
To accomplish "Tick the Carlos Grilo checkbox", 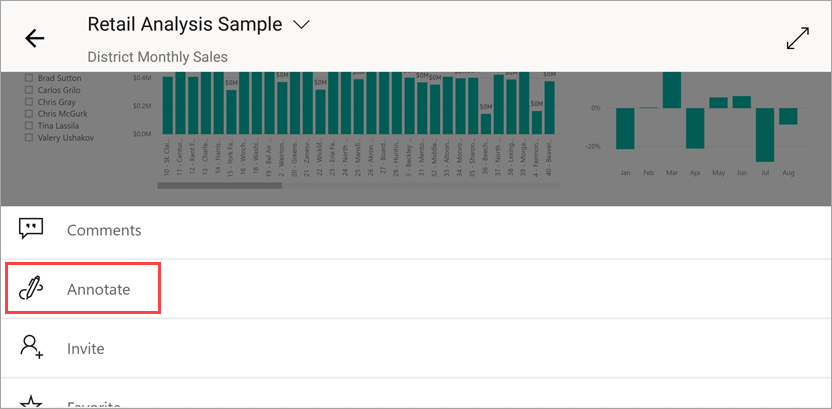I will coord(30,89).
